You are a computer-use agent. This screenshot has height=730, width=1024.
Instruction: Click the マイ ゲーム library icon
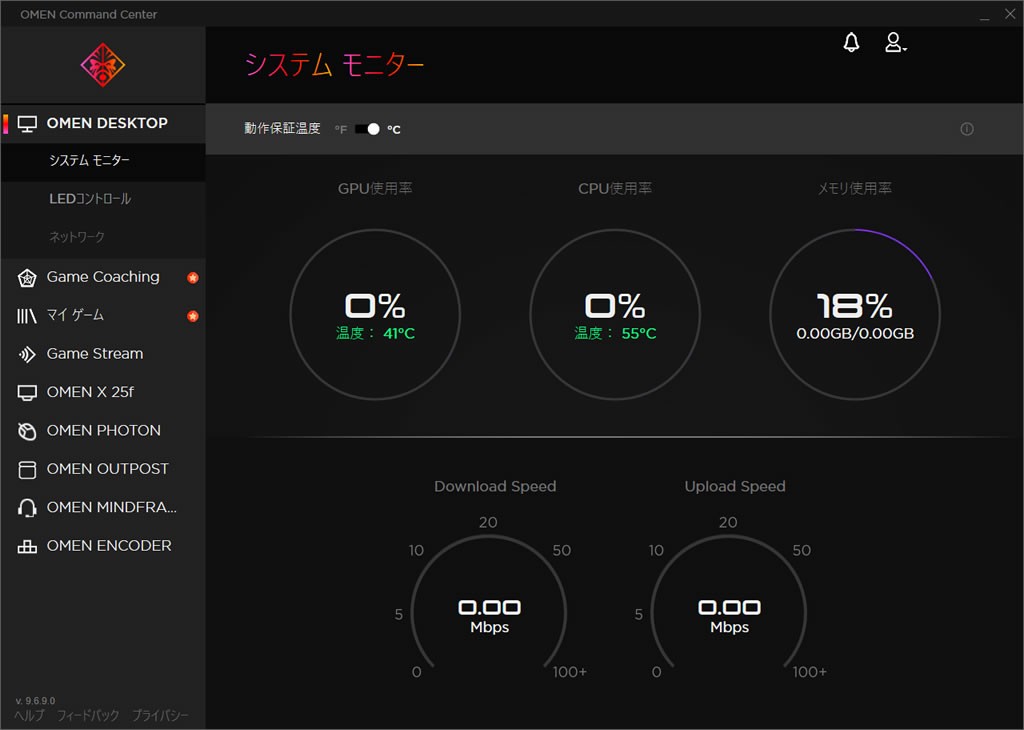[x=27, y=316]
